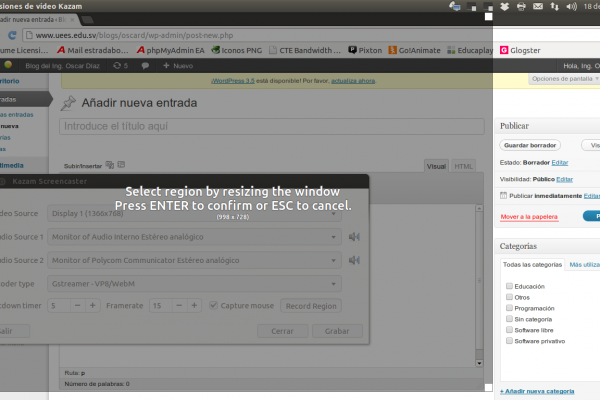Increase the Framerate value
Screen dimensions: 600x400
194,305
